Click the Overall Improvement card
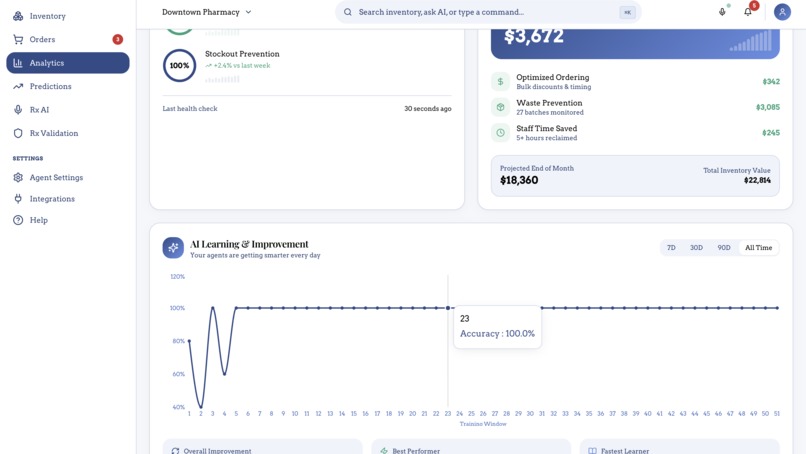The width and height of the screenshot is (806, 454). click(263, 446)
